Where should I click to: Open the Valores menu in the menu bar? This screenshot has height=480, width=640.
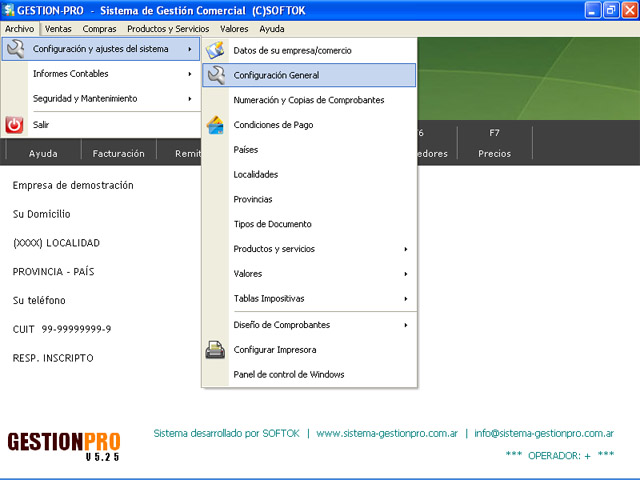[234, 29]
